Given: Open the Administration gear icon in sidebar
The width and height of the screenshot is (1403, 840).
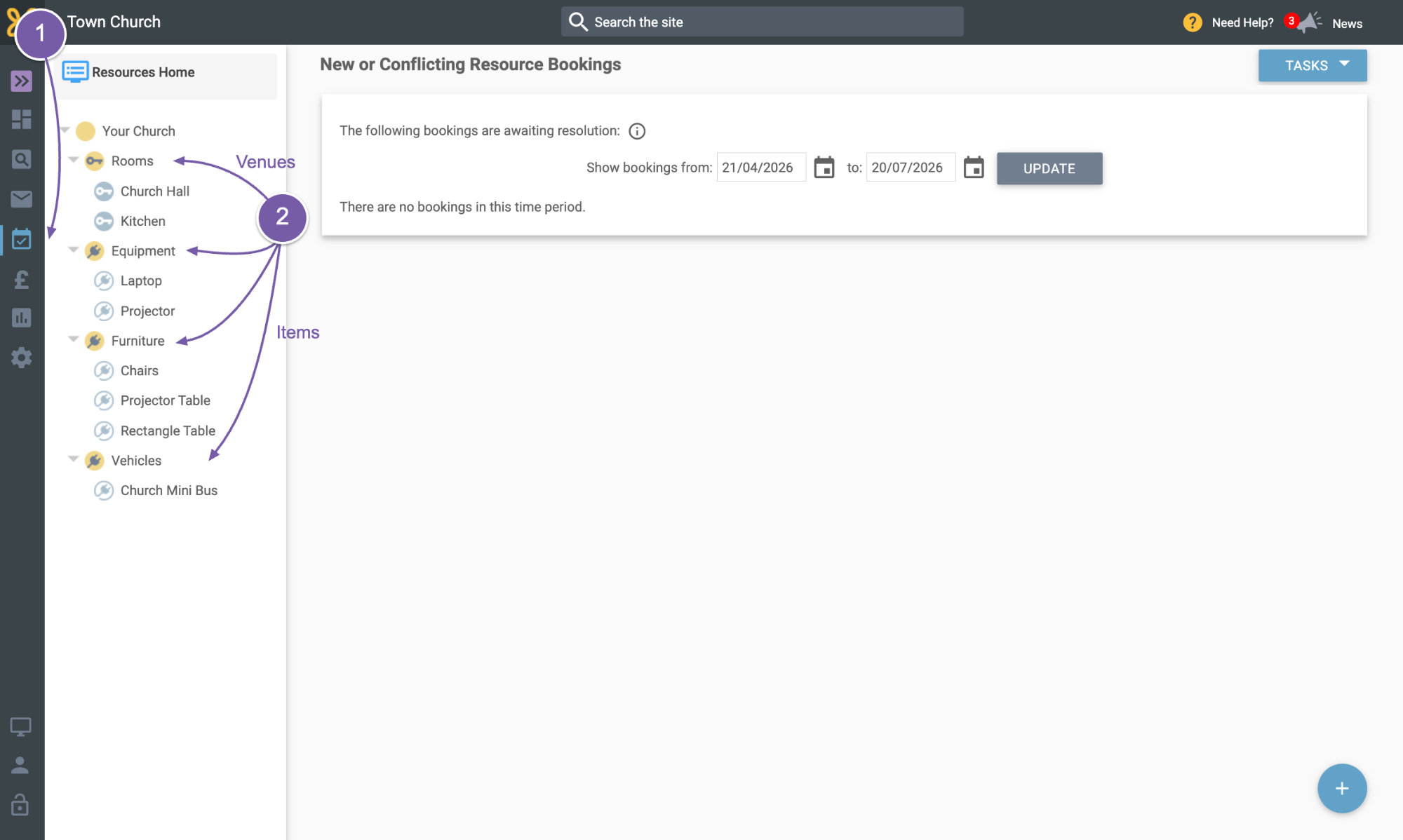Looking at the screenshot, I should click(x=21, y=358).
